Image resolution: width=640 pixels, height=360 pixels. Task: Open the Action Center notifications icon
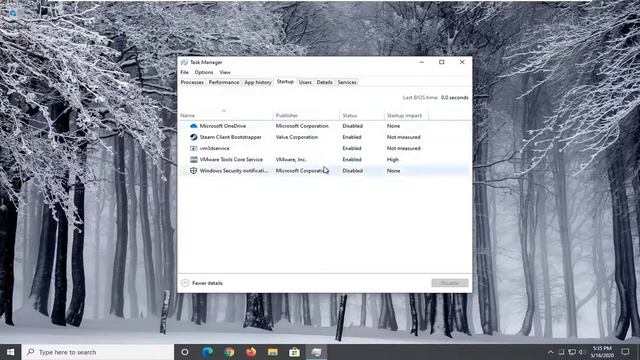[625, 352]
